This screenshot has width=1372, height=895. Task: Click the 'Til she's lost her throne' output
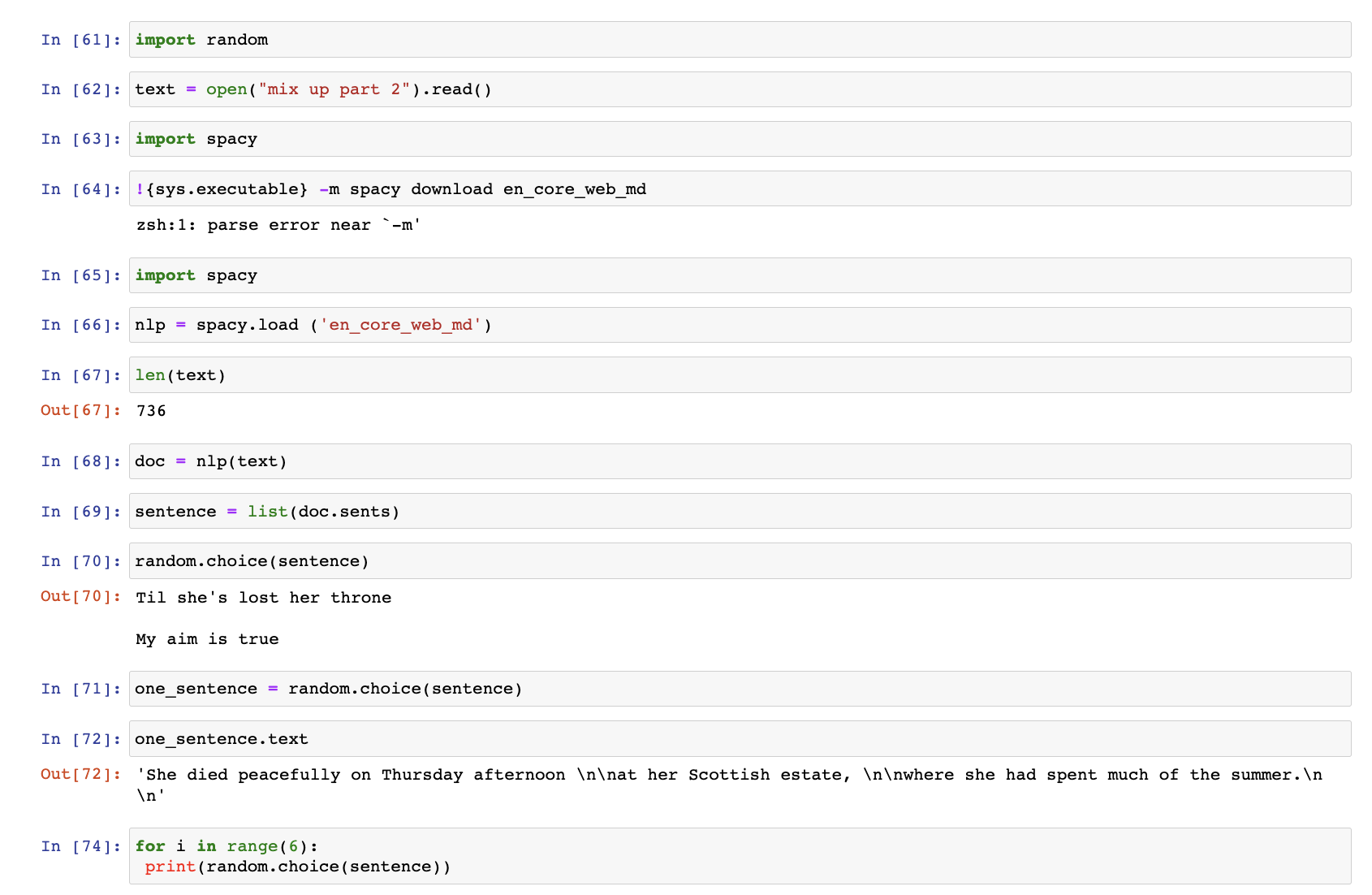263,598
